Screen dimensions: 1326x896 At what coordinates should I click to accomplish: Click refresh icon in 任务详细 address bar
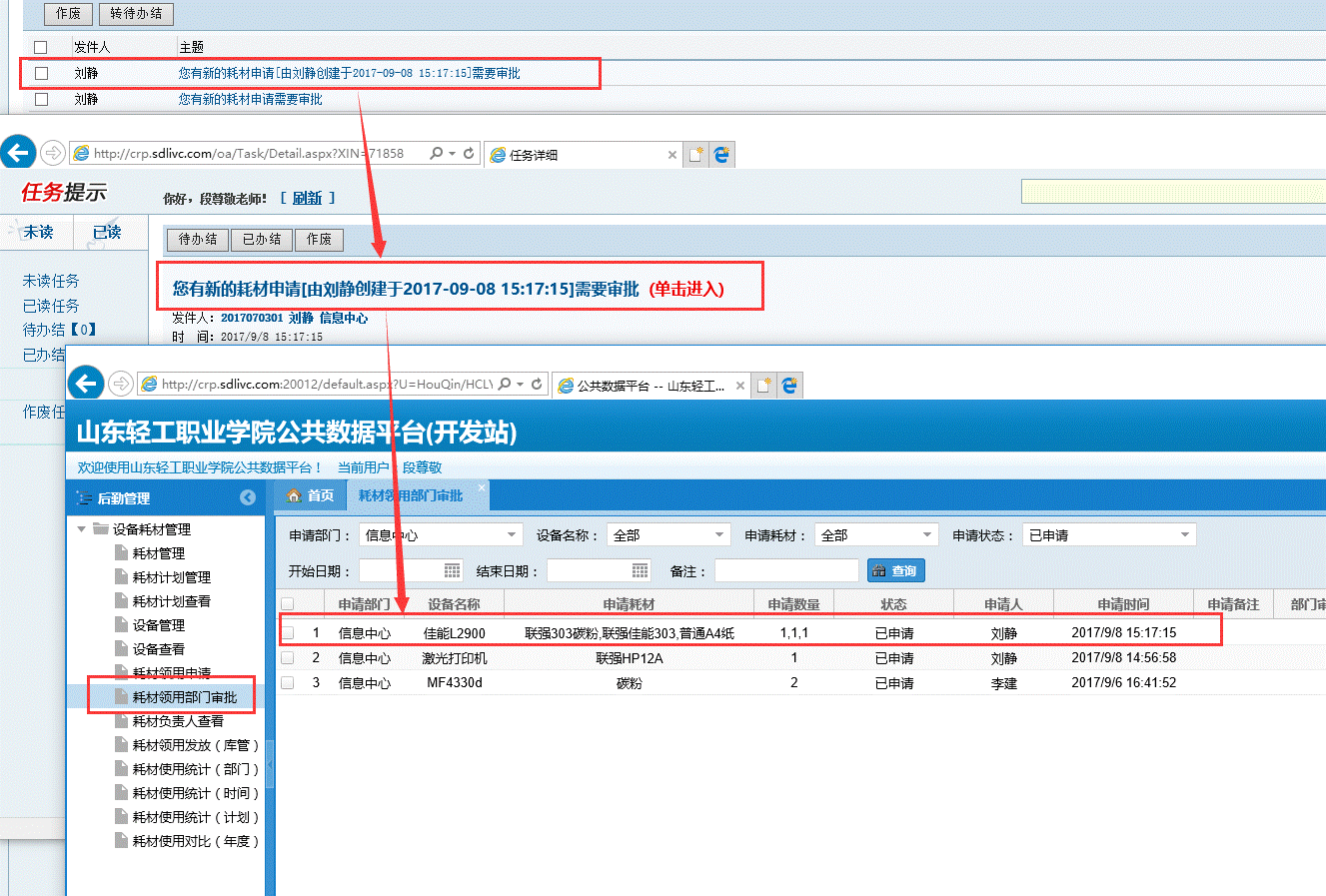coord(469,154)
